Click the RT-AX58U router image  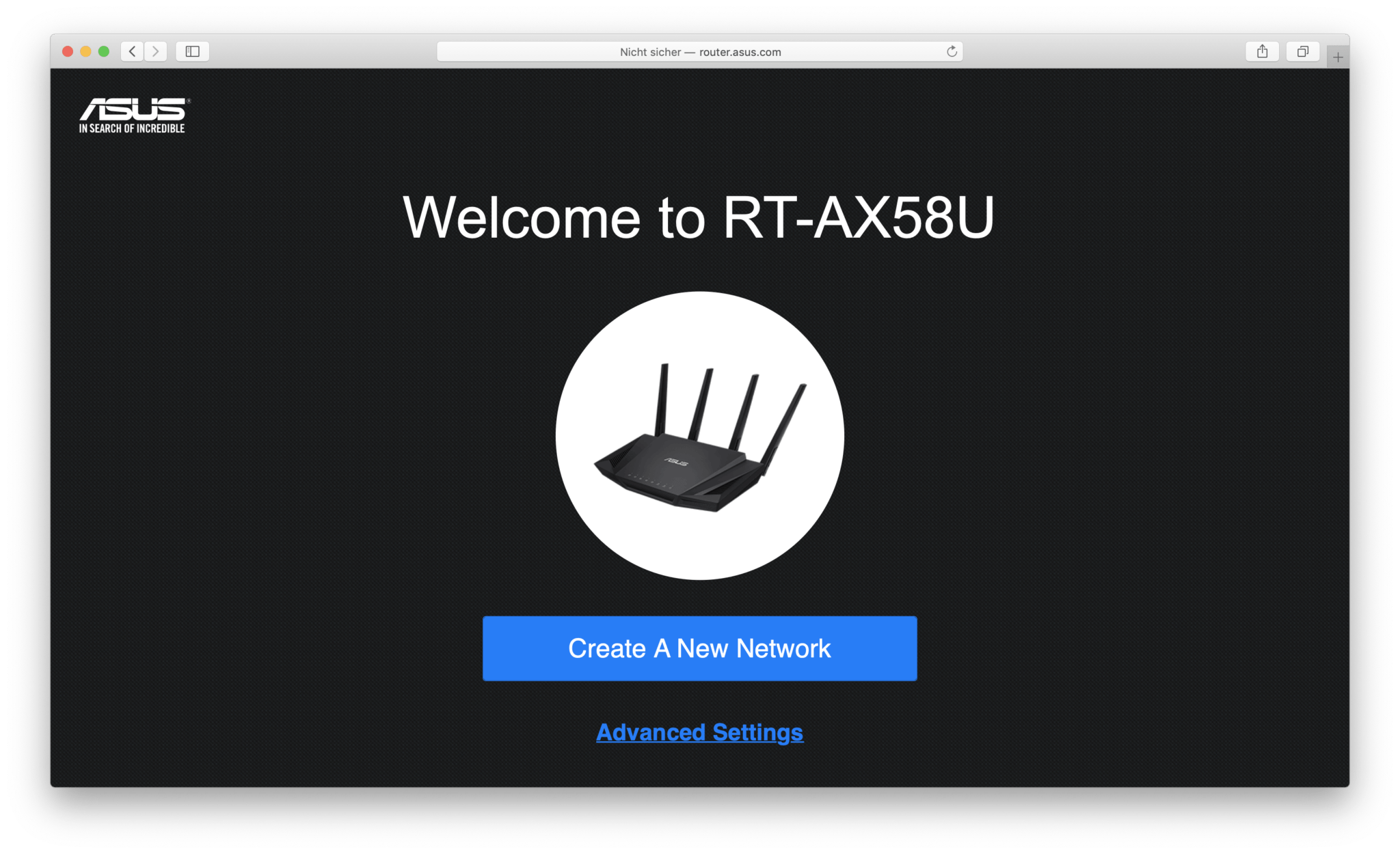(x=700, y=436)
